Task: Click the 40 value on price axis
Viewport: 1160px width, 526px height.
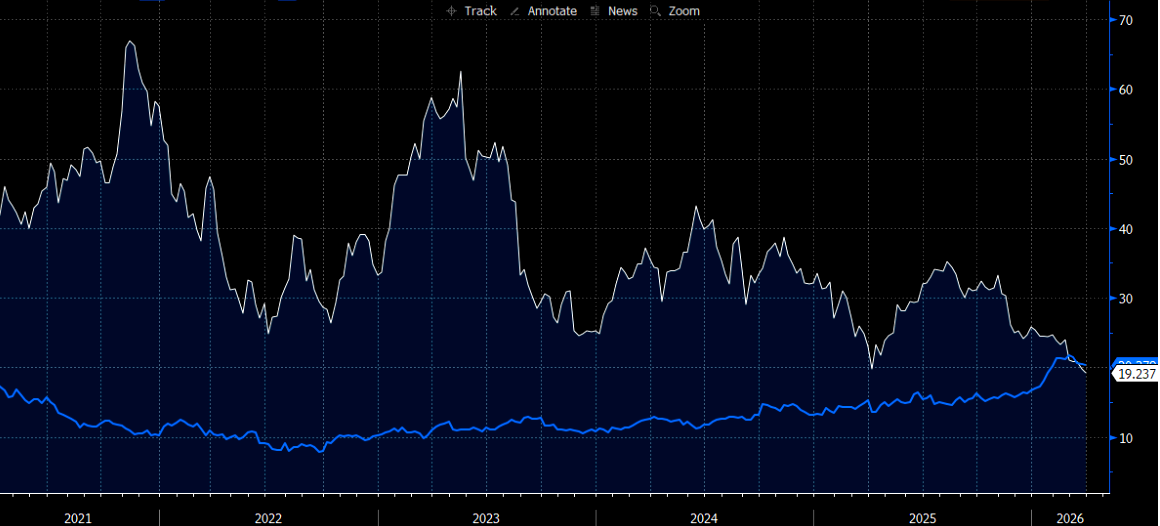Action: pyautogui.click(x=1126, y=229)
